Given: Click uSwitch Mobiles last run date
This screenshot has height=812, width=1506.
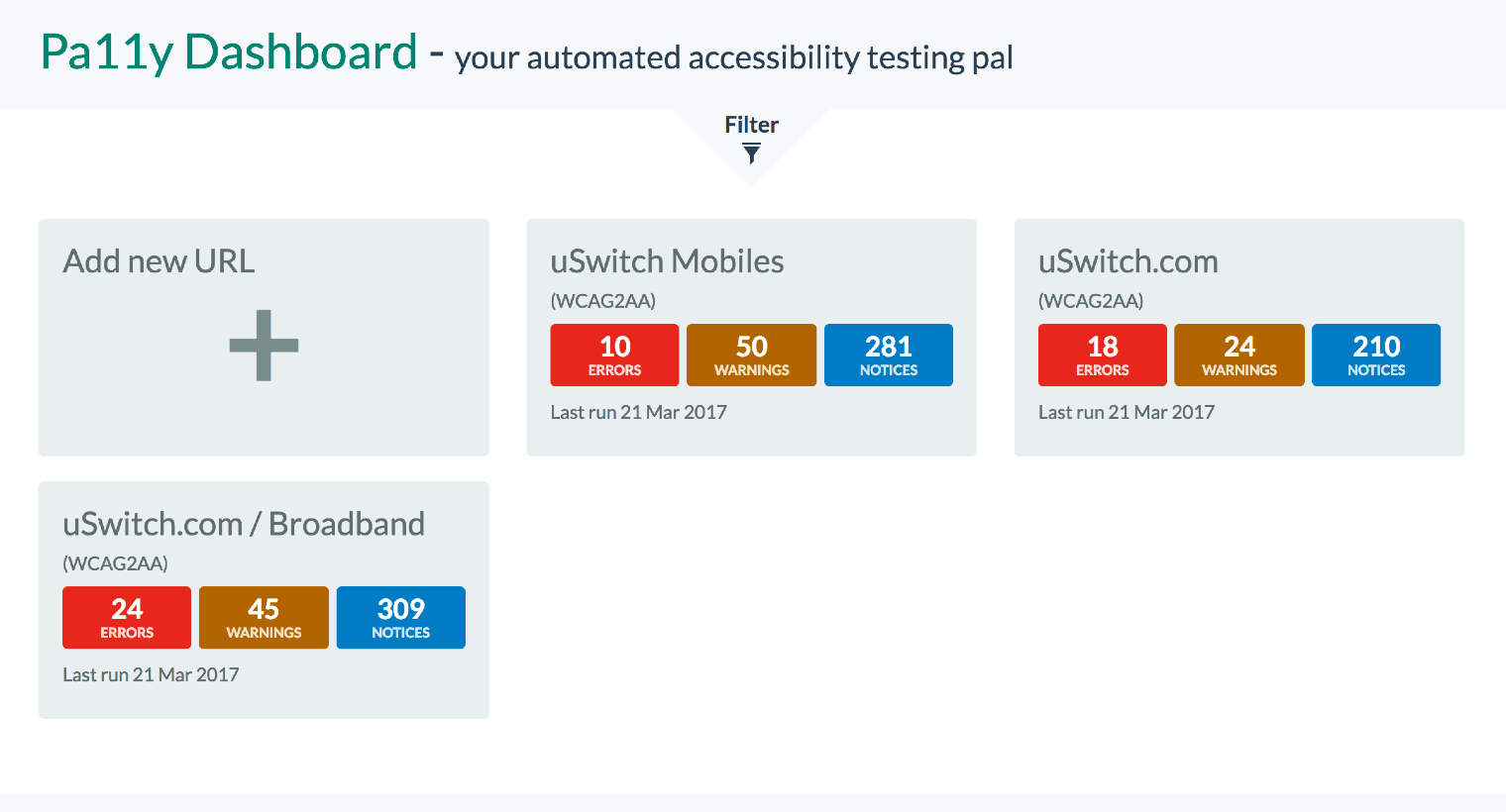Looking at the screenshot, I should pyautogui.click(x=638, y=412).
